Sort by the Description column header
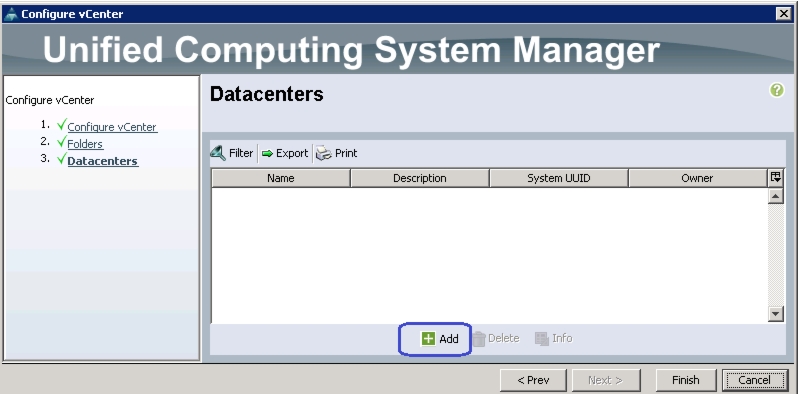 [x=420, y=178]
